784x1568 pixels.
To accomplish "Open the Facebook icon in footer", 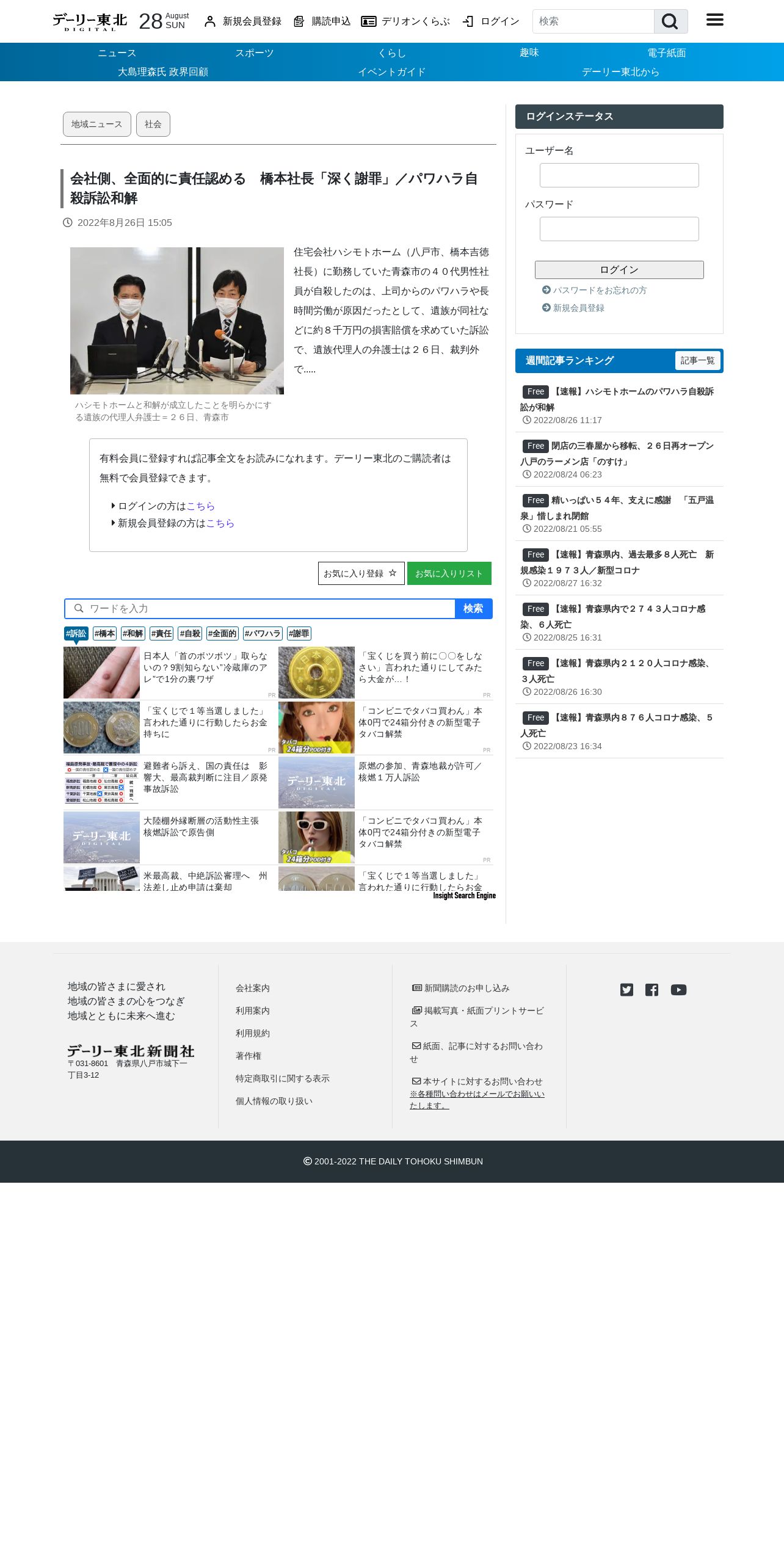I will pyautogui.click(x=652, y=990).
